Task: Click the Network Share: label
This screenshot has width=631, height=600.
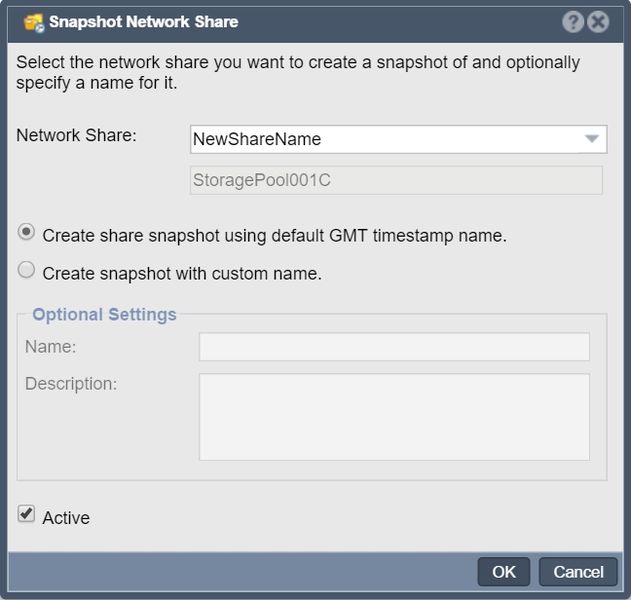Action: pos(76,135)
